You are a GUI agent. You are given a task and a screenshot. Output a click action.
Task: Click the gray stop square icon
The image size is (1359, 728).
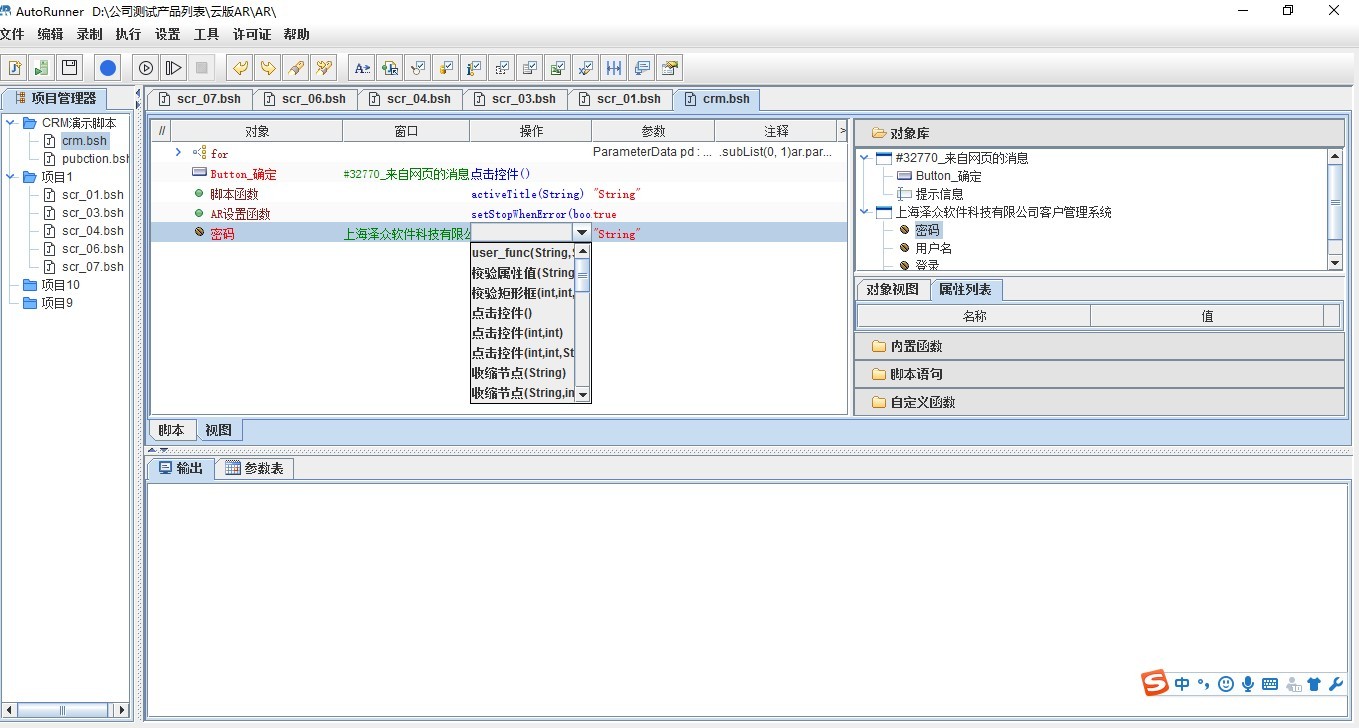[202, 68]
